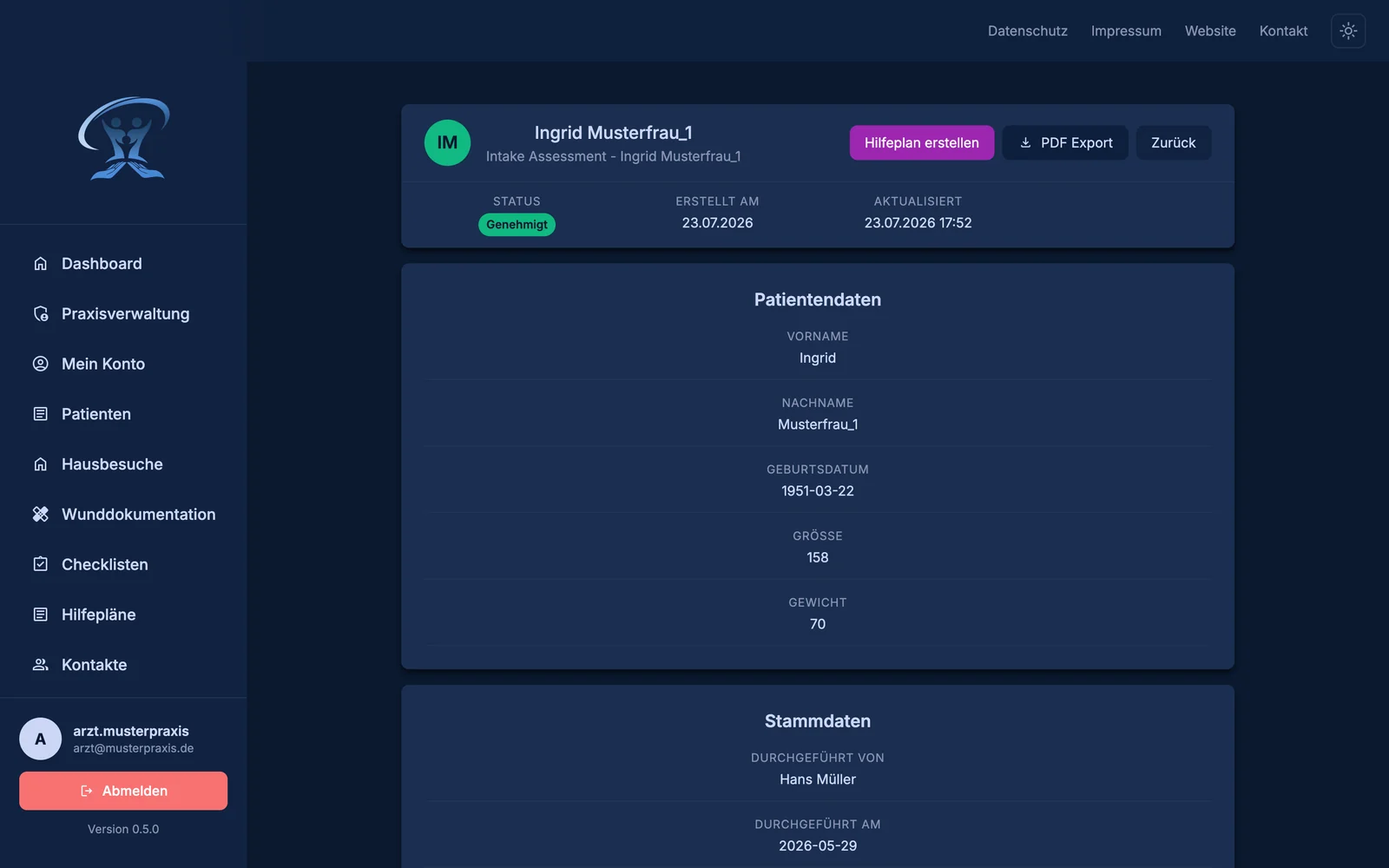Click Nachname value Musterfrau_1
This screenshot has width=1389, height=868.
[x=818, y=424]
